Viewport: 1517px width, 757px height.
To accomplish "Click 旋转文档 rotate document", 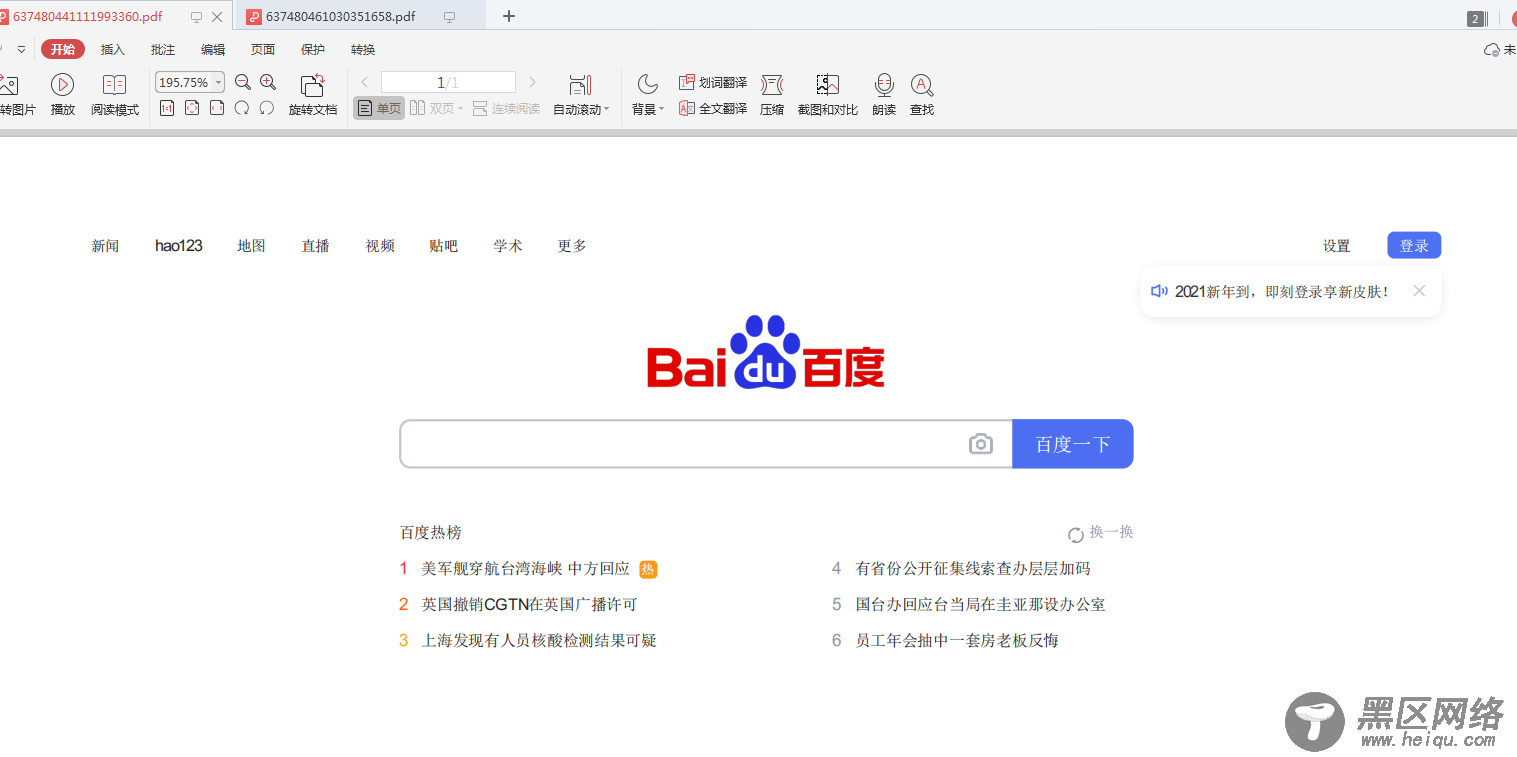I will (x=313, y=95).
